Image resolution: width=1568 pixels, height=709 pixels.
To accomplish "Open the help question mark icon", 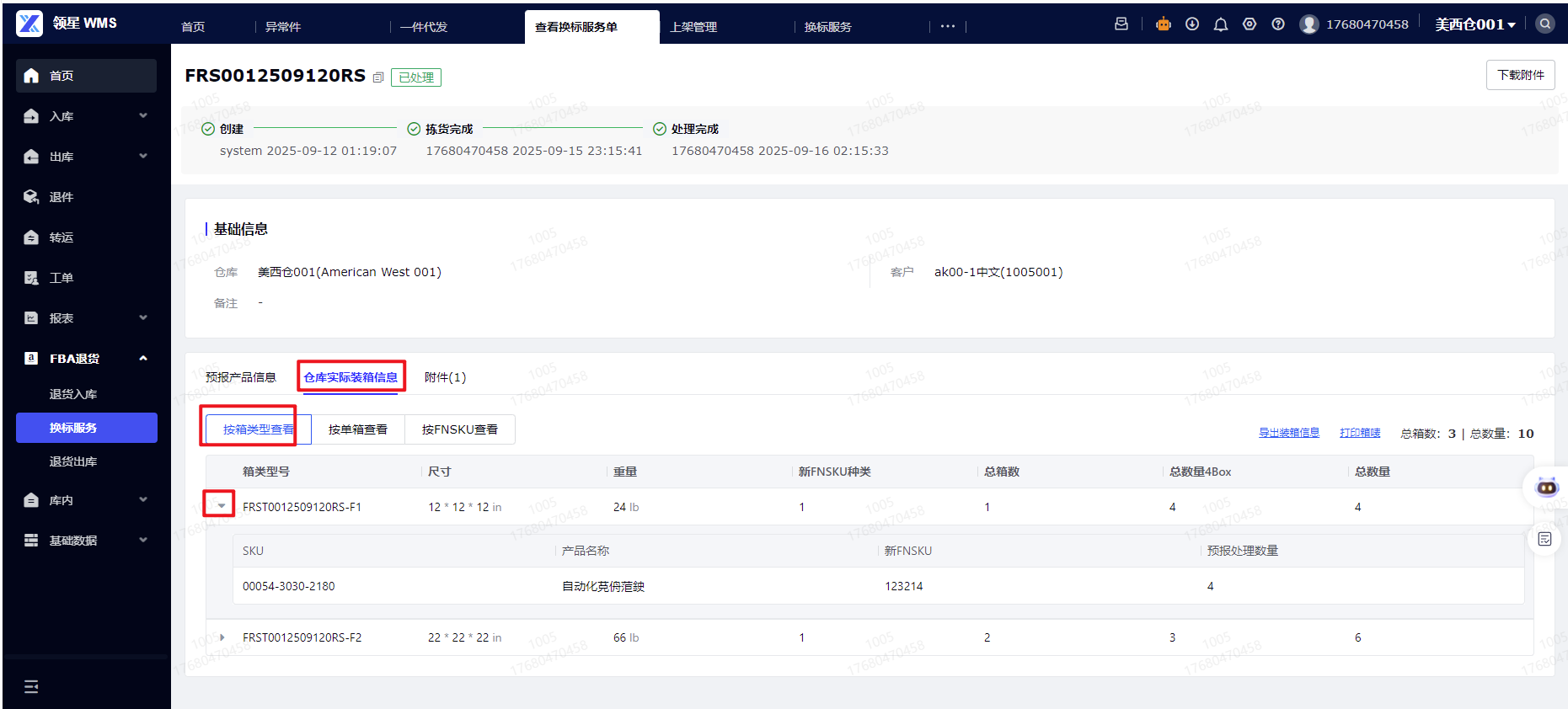I will [1278, 24].
